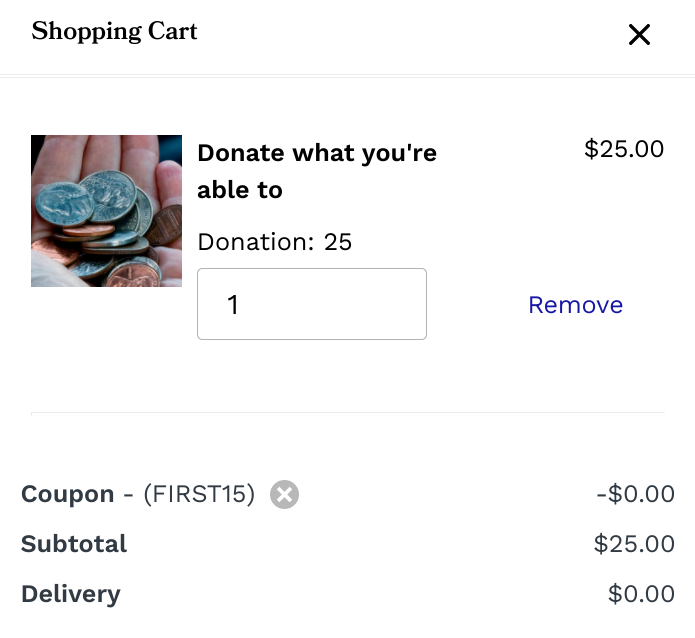Click the dash between Coupon and FIRST15
Screen dimensions: 695x638
pyautogui.click(x=128, y=494)
